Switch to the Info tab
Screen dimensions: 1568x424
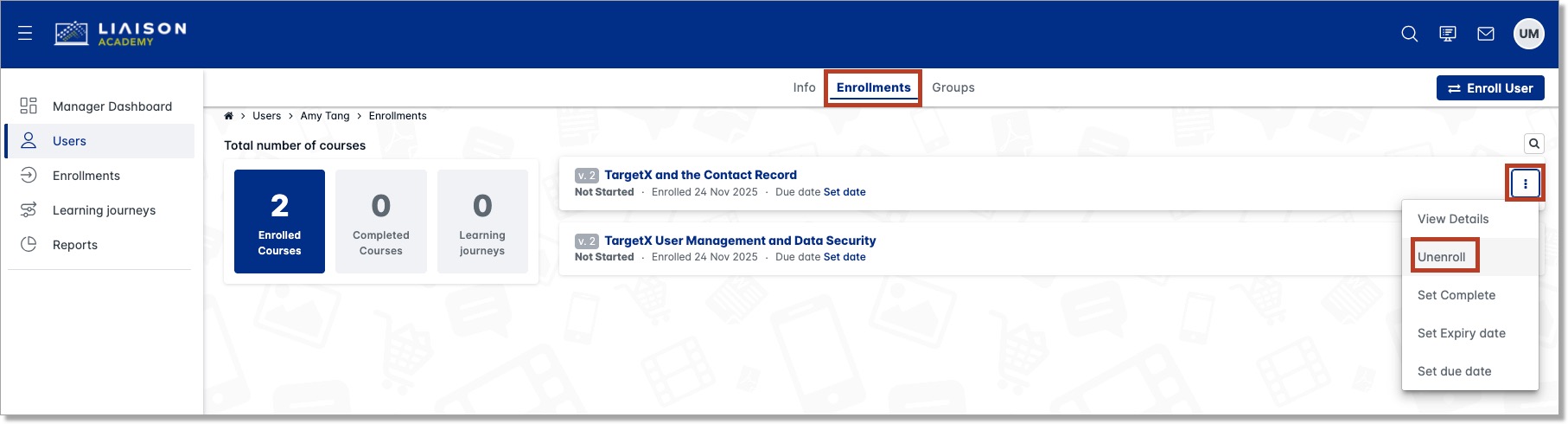(804, 87)
